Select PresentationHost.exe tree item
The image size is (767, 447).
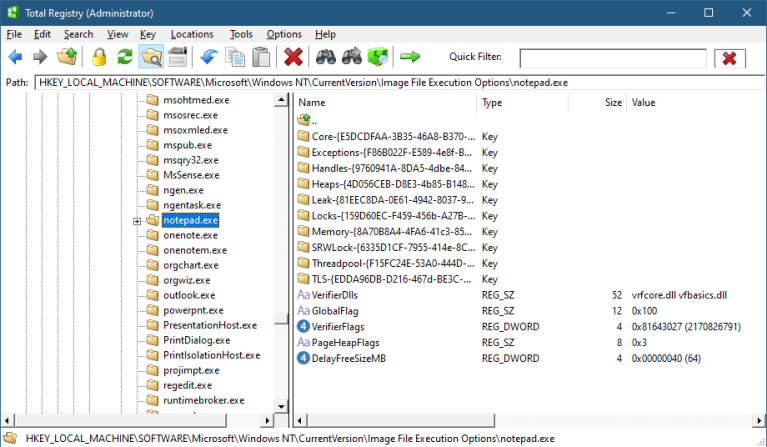point(210,325)
